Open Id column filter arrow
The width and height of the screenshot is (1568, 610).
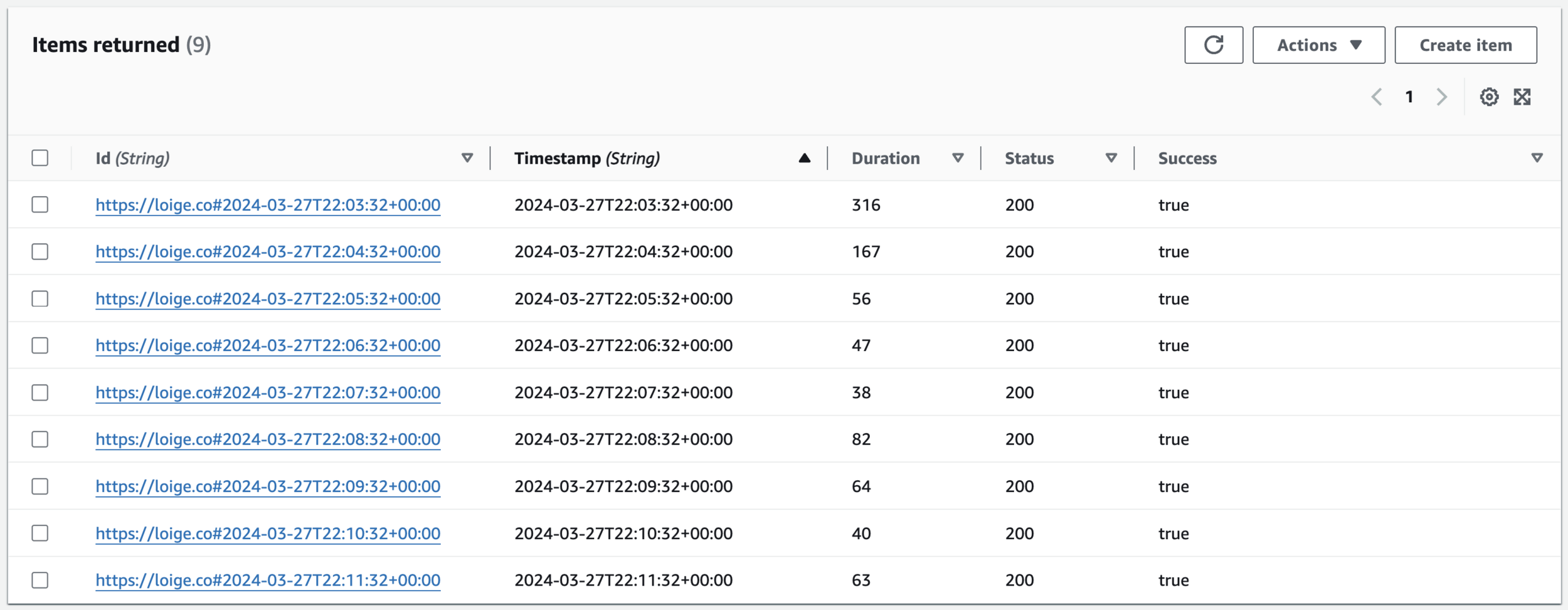pyautogui.click(x=467, y=158)
